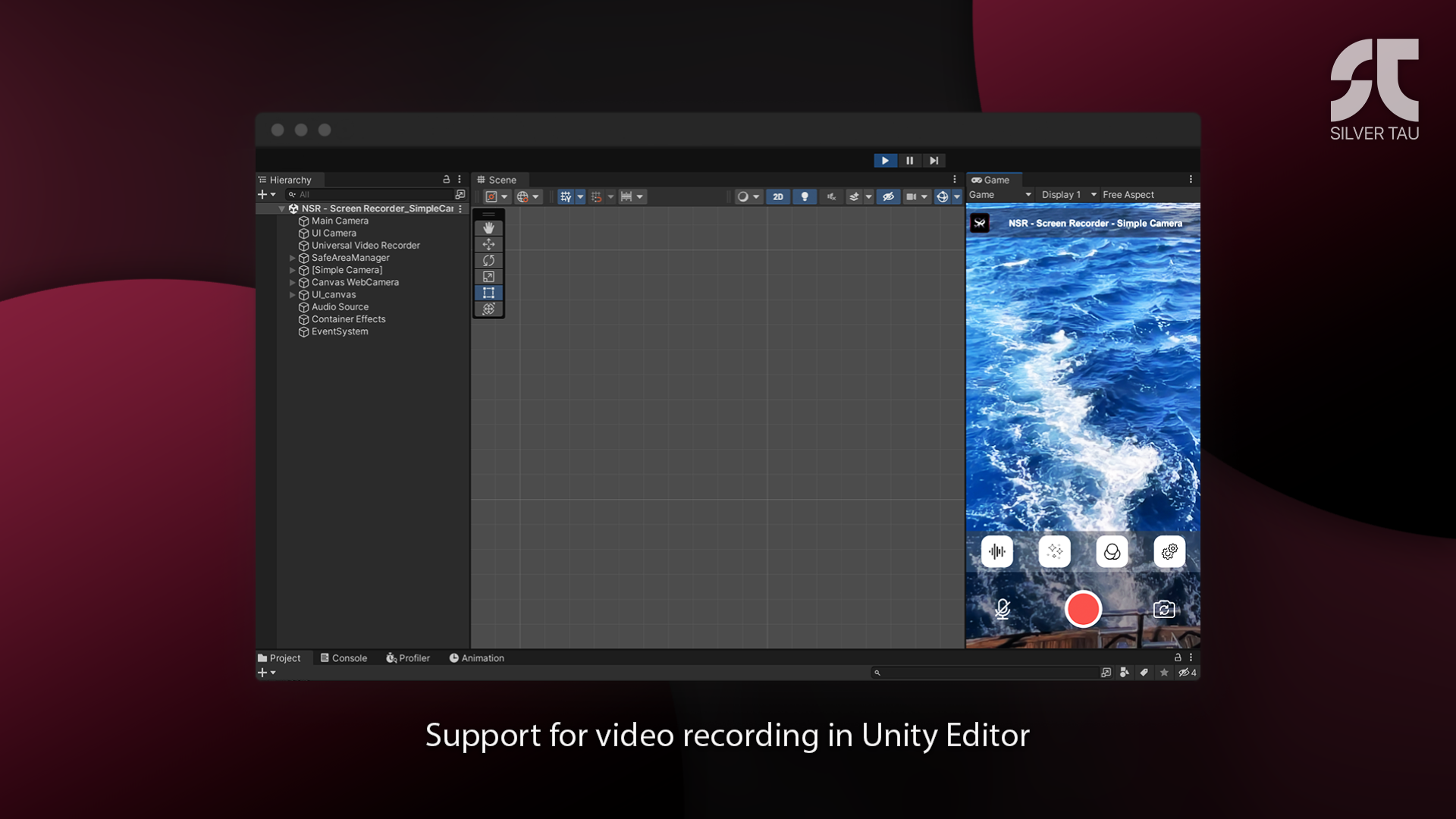The width and height of the screenshot is (1456, 819).
Task: Open the Scene tab options menu
Action: pyautogui.click(x=955, y=180)
